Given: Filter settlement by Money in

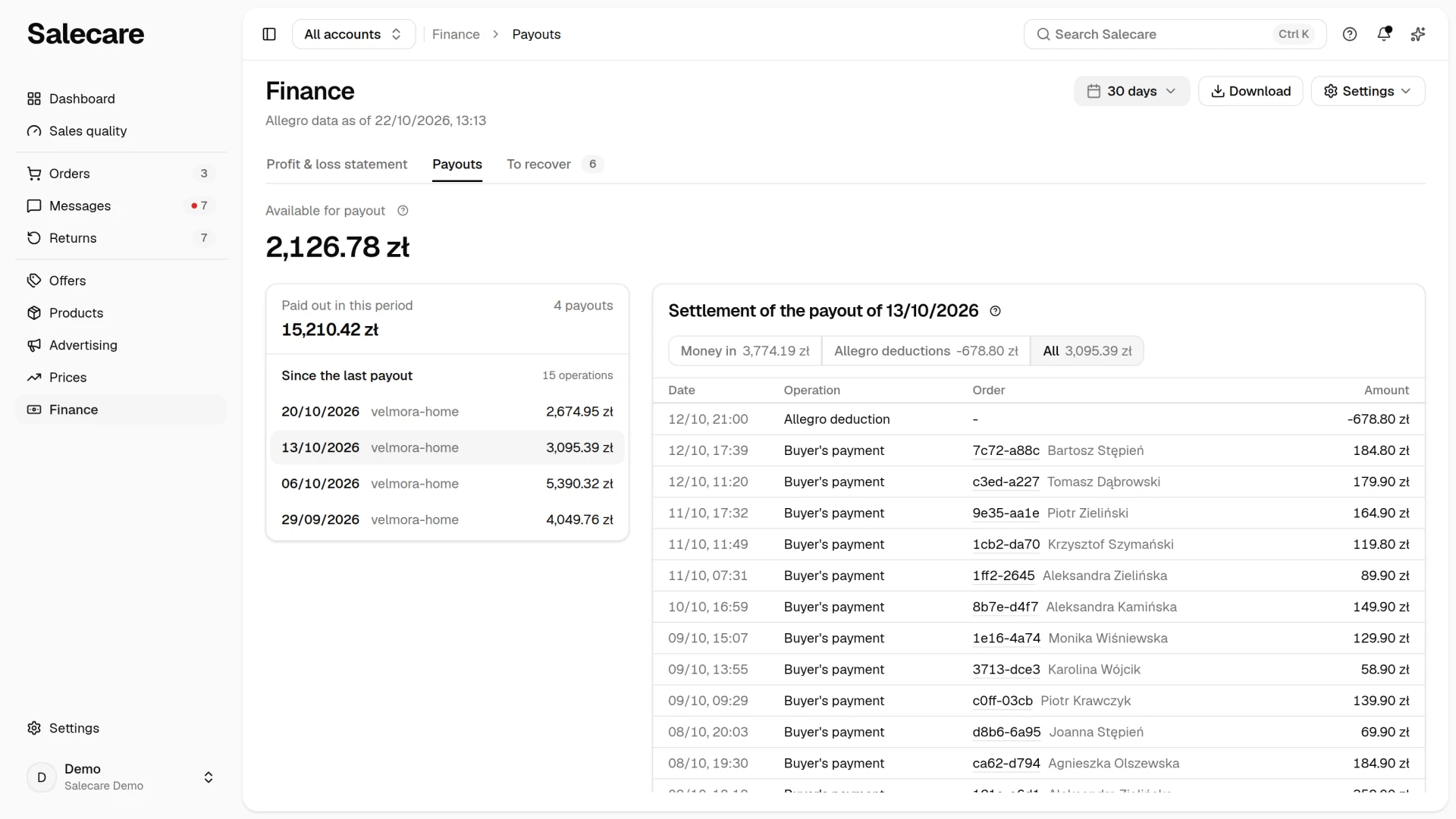Looking at the screenshot, I should tap(745, 351).
